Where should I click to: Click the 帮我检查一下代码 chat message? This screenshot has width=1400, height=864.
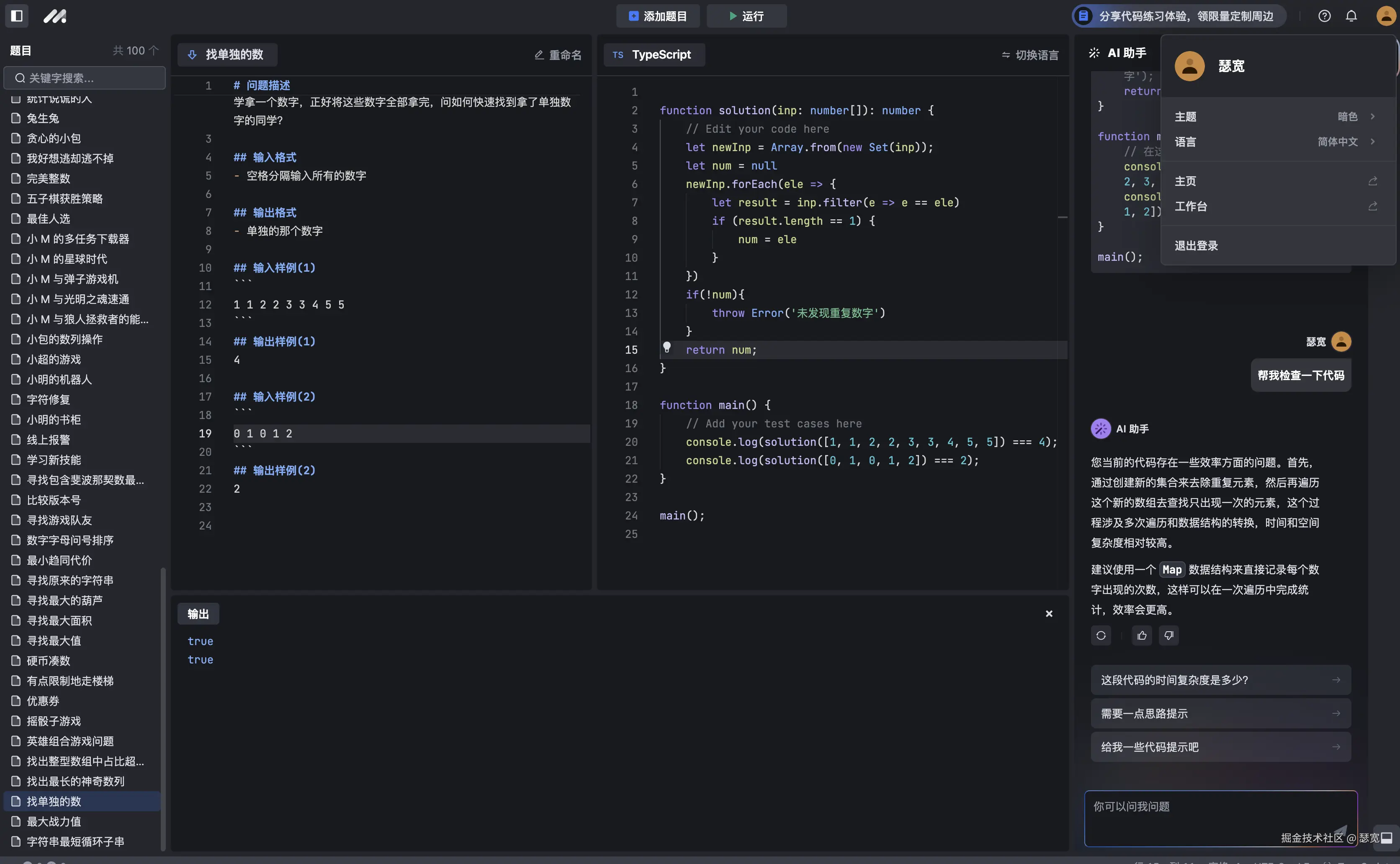[x=1301, y=375]
